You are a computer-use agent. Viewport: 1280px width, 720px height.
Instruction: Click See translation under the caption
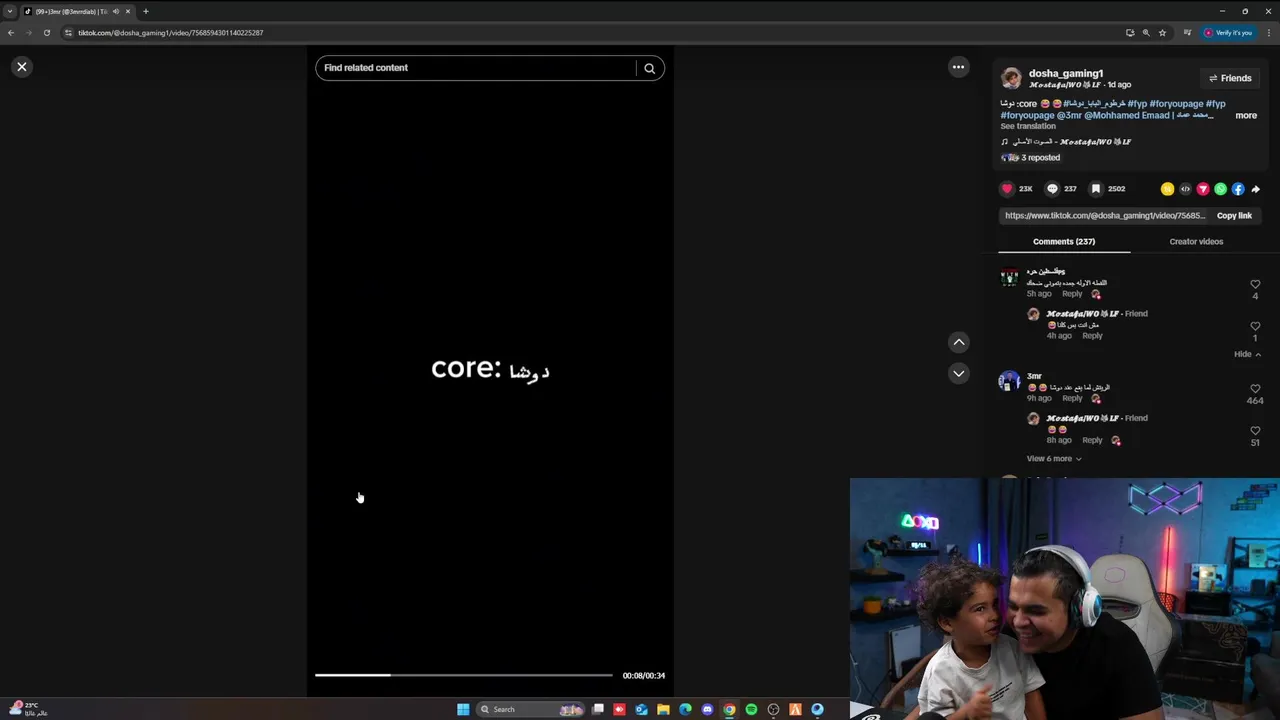pos(1028,126)
